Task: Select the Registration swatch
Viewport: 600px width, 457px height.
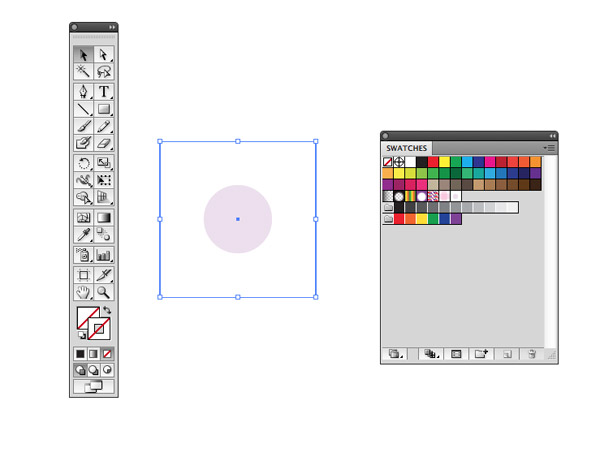Action: coord(399,162)
